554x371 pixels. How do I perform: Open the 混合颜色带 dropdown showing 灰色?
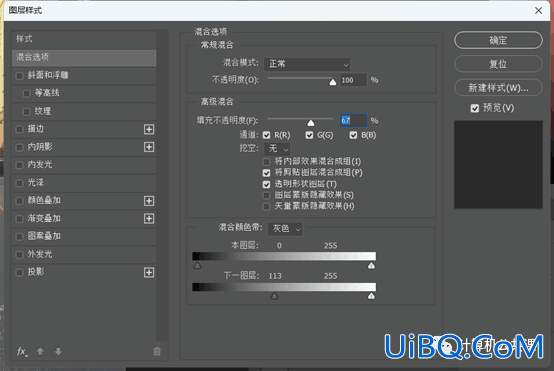(285, 229)
